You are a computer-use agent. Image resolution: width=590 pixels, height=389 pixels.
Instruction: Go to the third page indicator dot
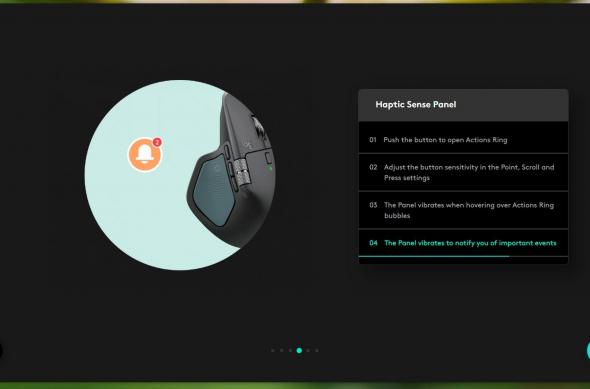coord(290,350)
